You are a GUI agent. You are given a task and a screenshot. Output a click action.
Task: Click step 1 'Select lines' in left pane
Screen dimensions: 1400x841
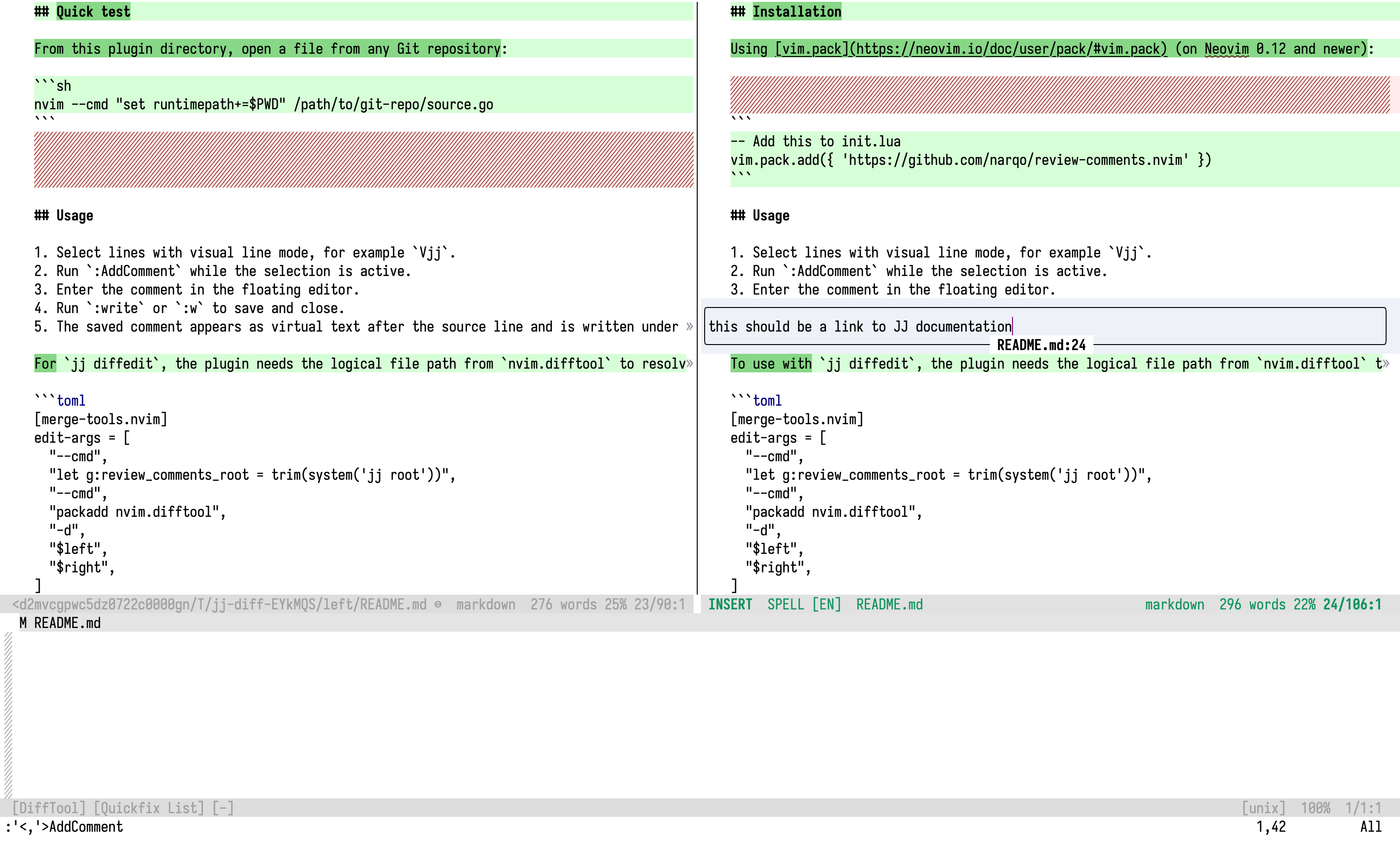pos(245,252)
